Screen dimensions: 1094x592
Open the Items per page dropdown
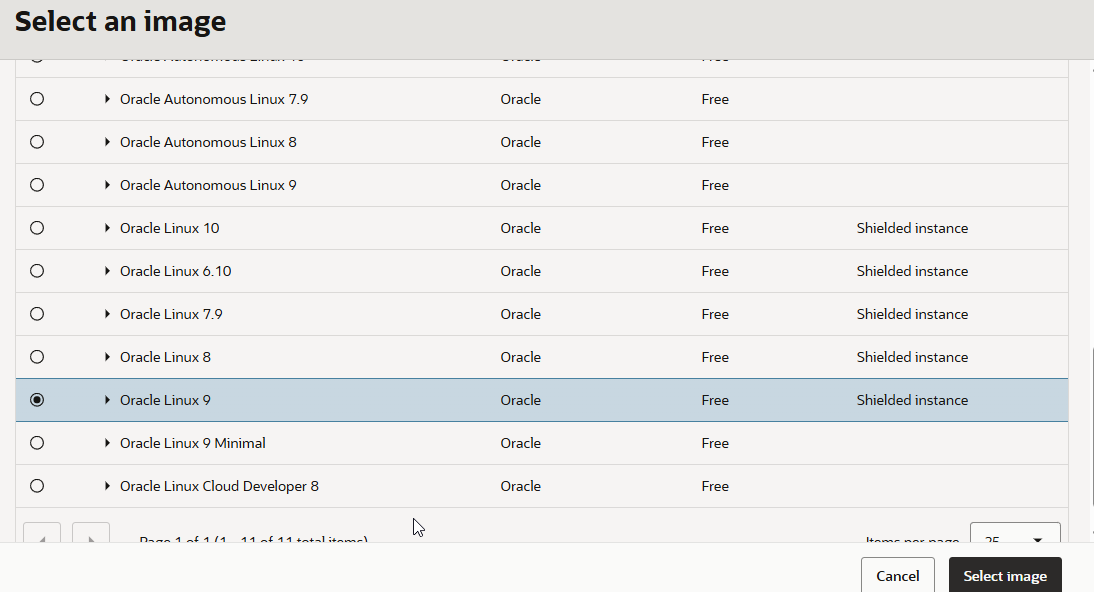[x=1015, y=533]
